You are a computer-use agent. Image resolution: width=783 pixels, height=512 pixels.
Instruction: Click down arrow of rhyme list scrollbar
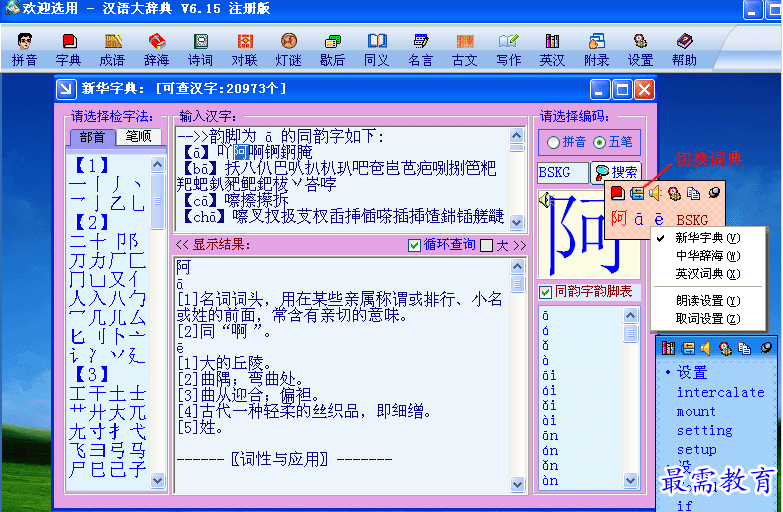pos(631,481)
